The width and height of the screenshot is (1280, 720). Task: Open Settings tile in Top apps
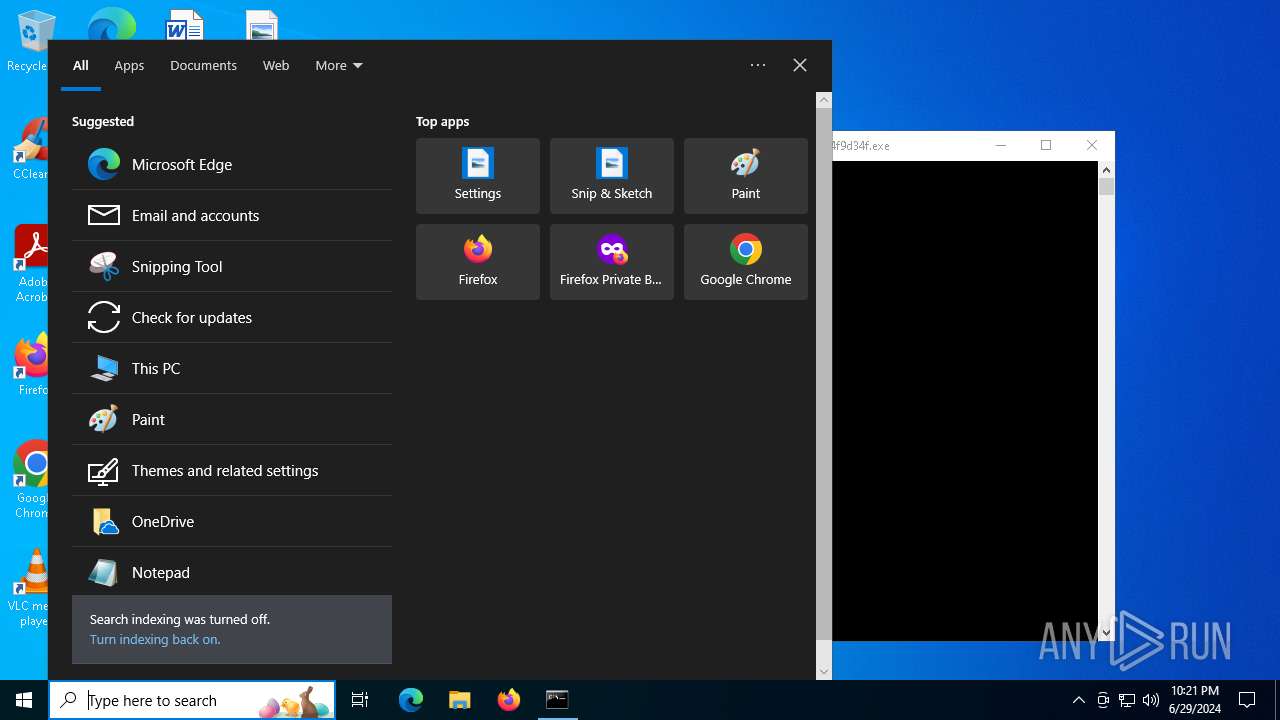(x=478, y=176)
